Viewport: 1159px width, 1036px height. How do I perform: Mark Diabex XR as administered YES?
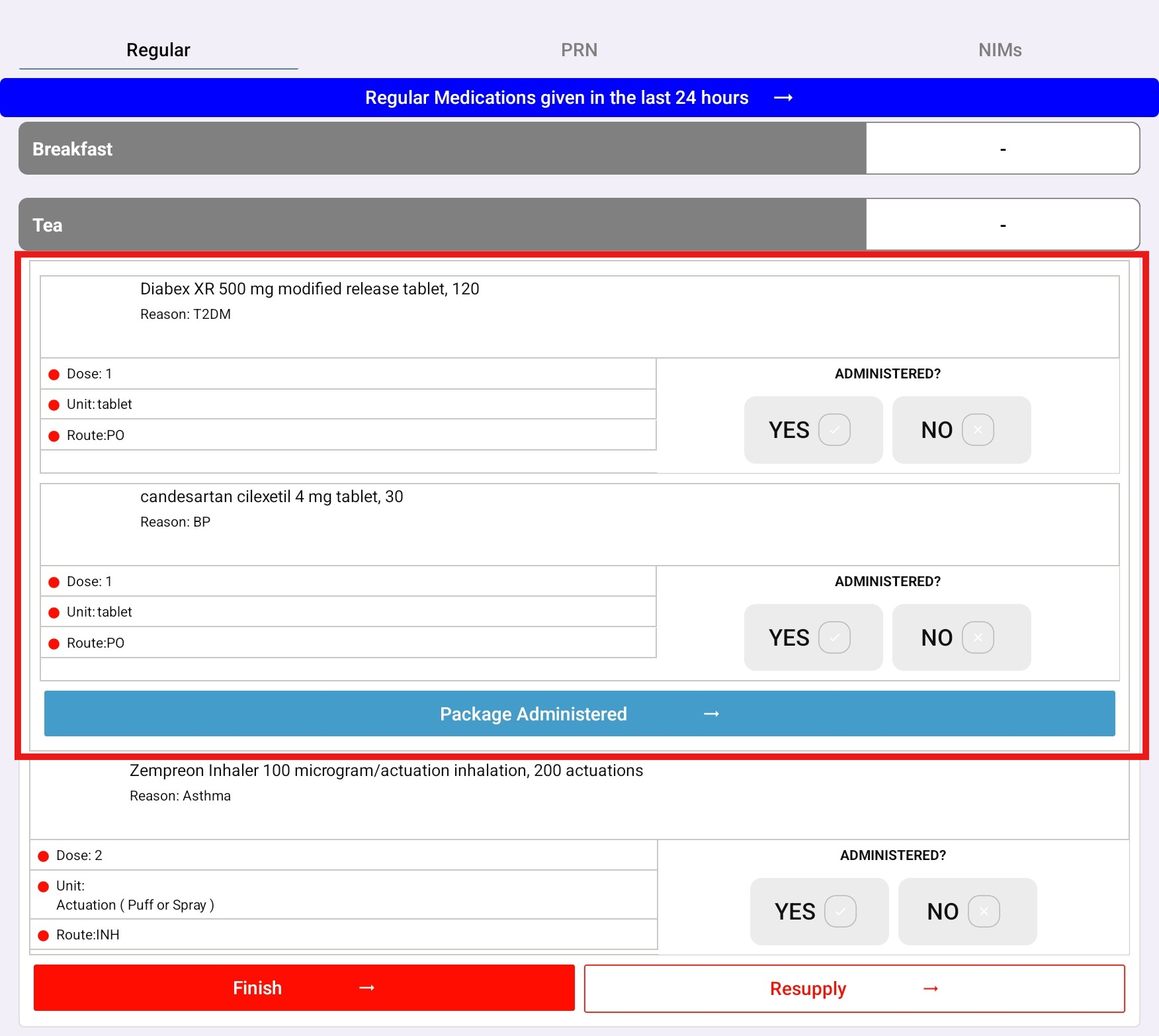[813, 430]
